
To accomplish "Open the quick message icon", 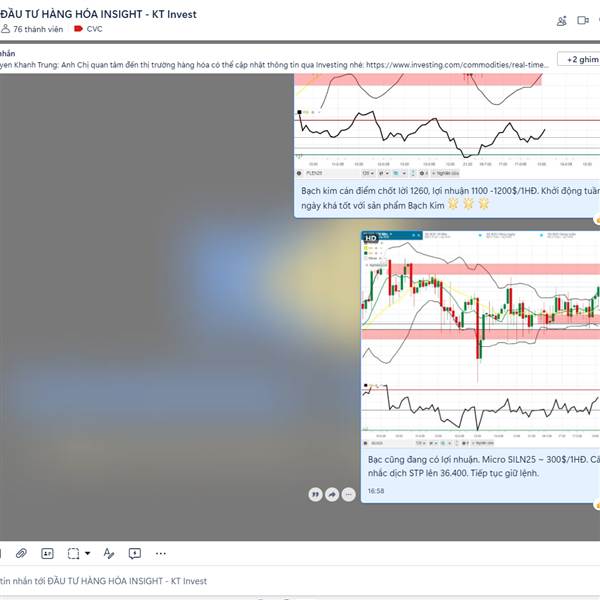I will [x=135, y=553].
